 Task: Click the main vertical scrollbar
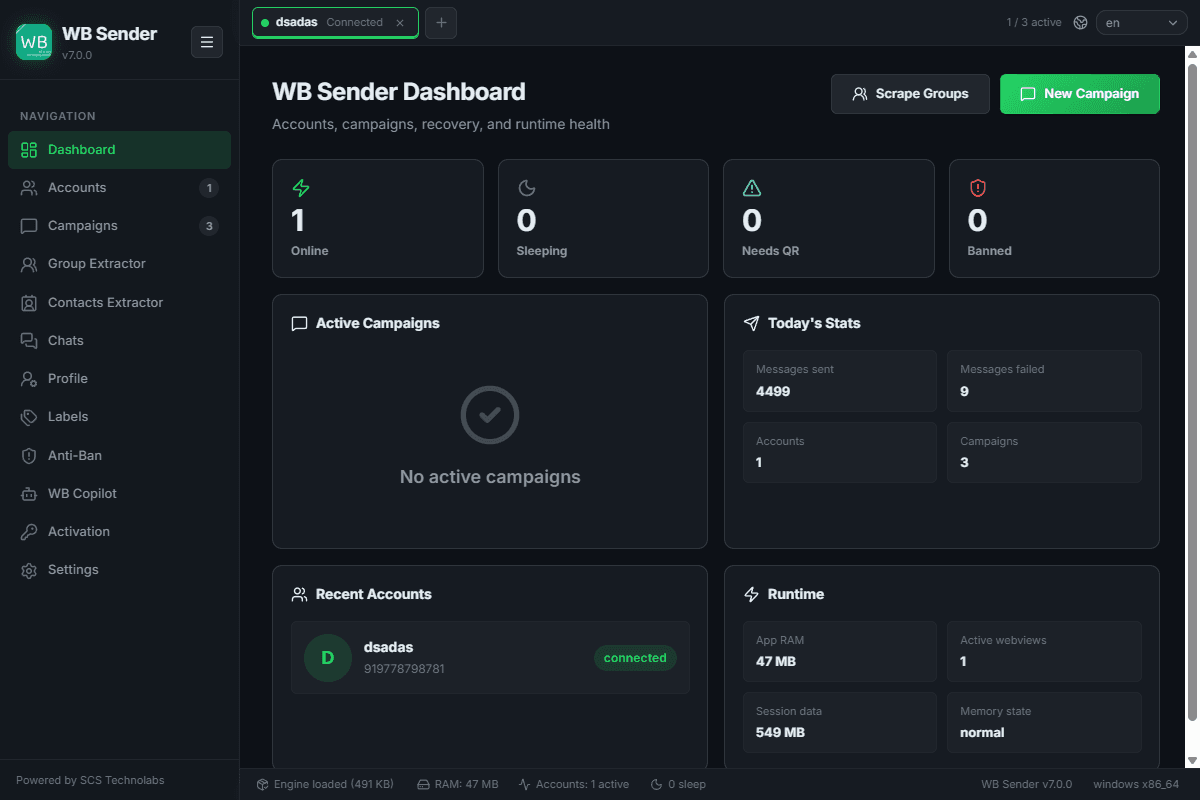1192,392
